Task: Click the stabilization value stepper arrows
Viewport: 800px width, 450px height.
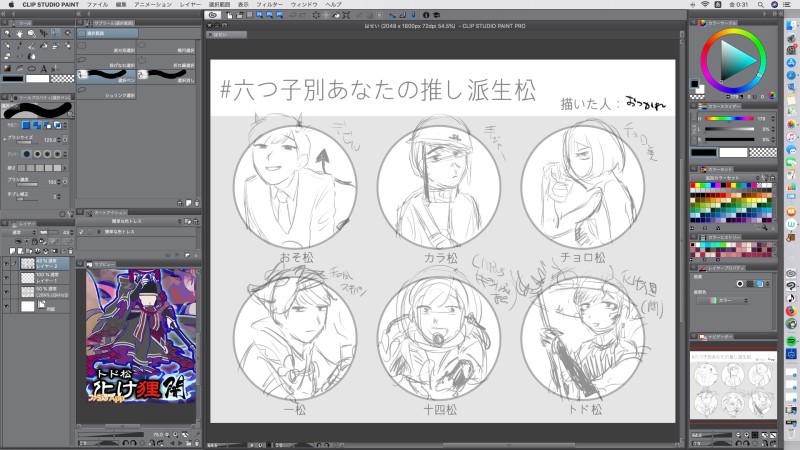Action: tap(59, 196)
